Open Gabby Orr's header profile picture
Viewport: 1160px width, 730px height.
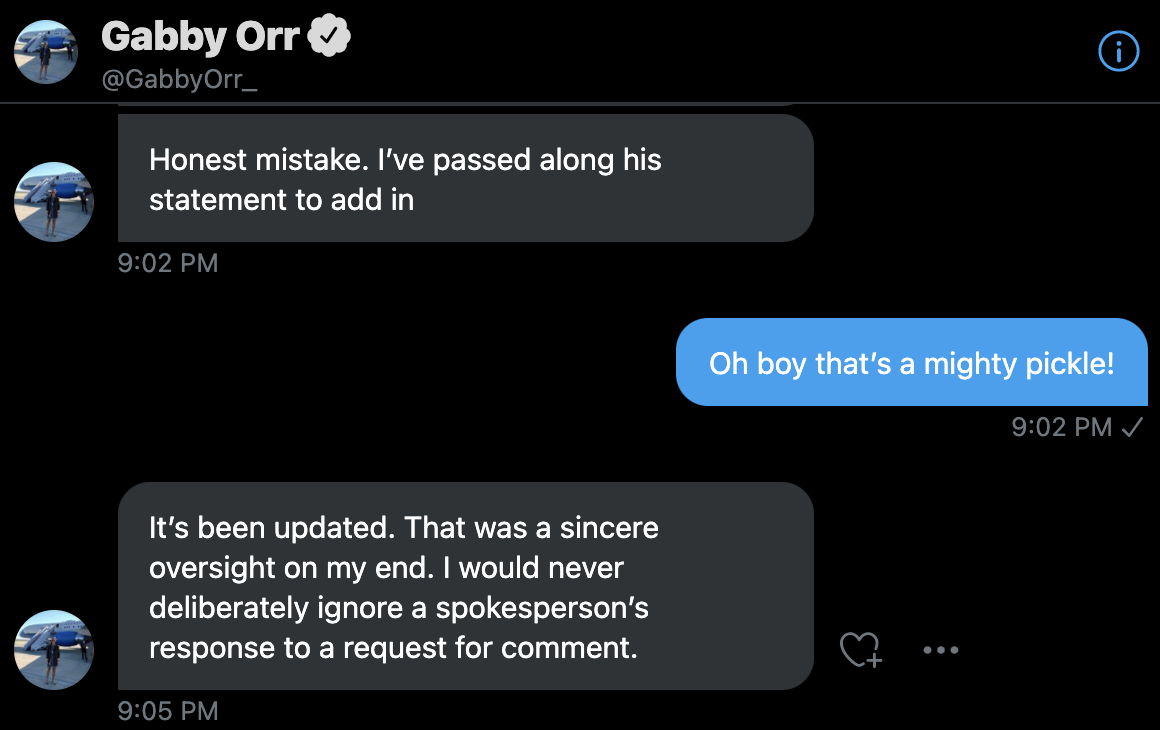tap(46, 51)
